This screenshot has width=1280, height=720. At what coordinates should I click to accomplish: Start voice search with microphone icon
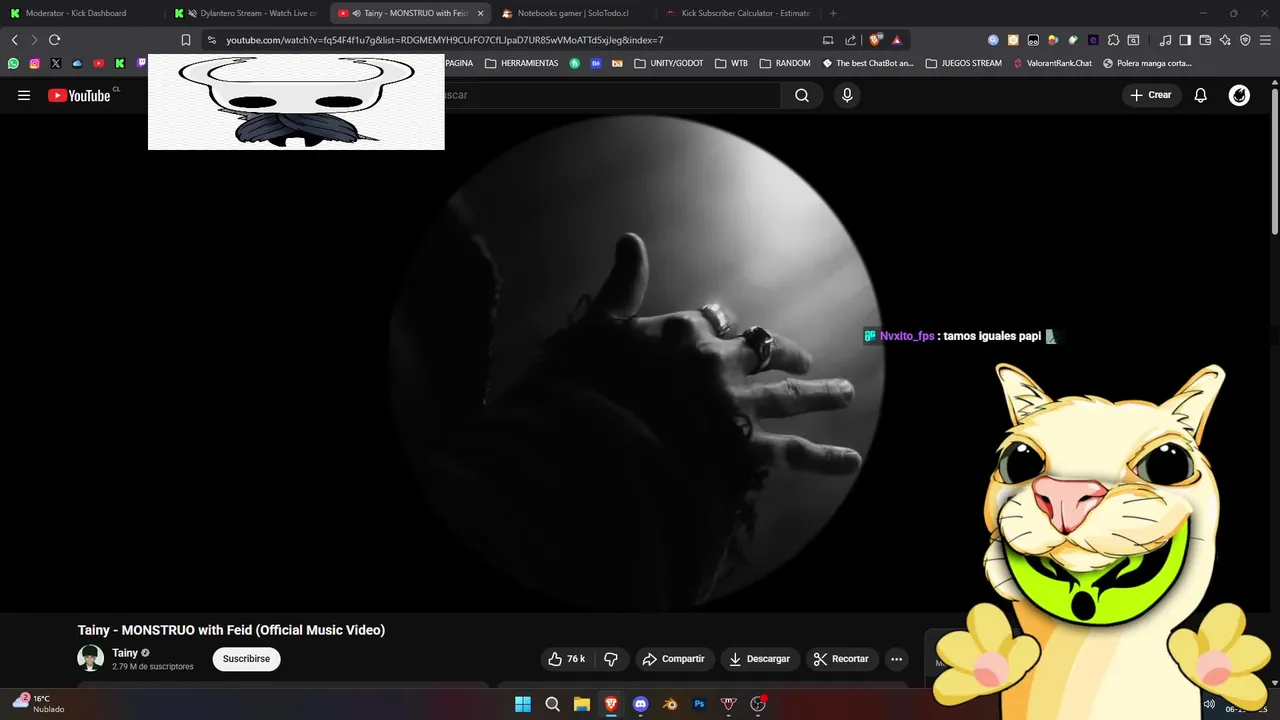847,95
